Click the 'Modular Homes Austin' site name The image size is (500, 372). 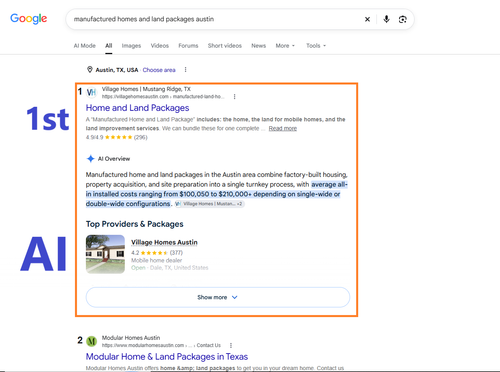click(131, 338)
